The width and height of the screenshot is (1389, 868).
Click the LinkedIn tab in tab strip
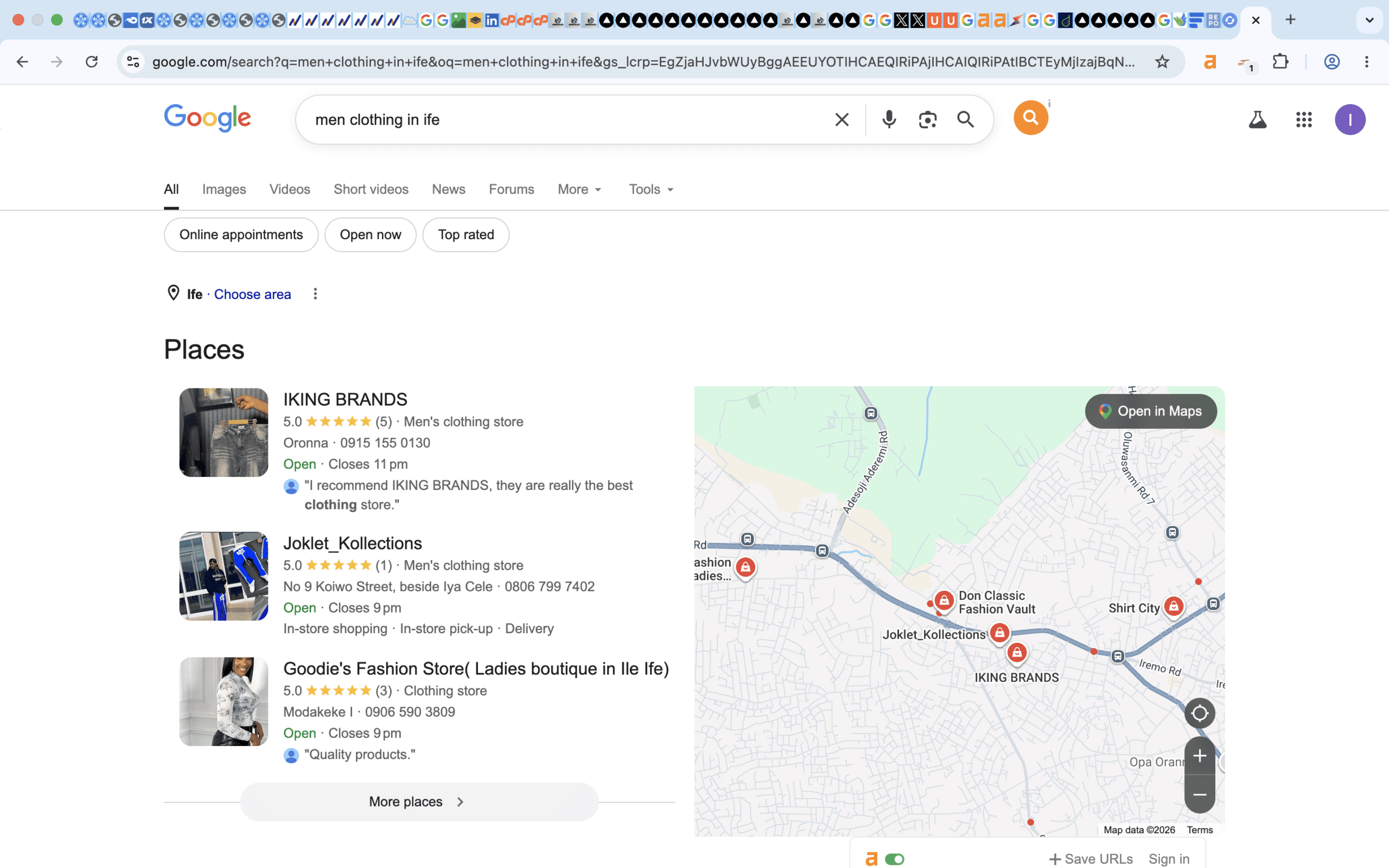[x=492, y=21]
